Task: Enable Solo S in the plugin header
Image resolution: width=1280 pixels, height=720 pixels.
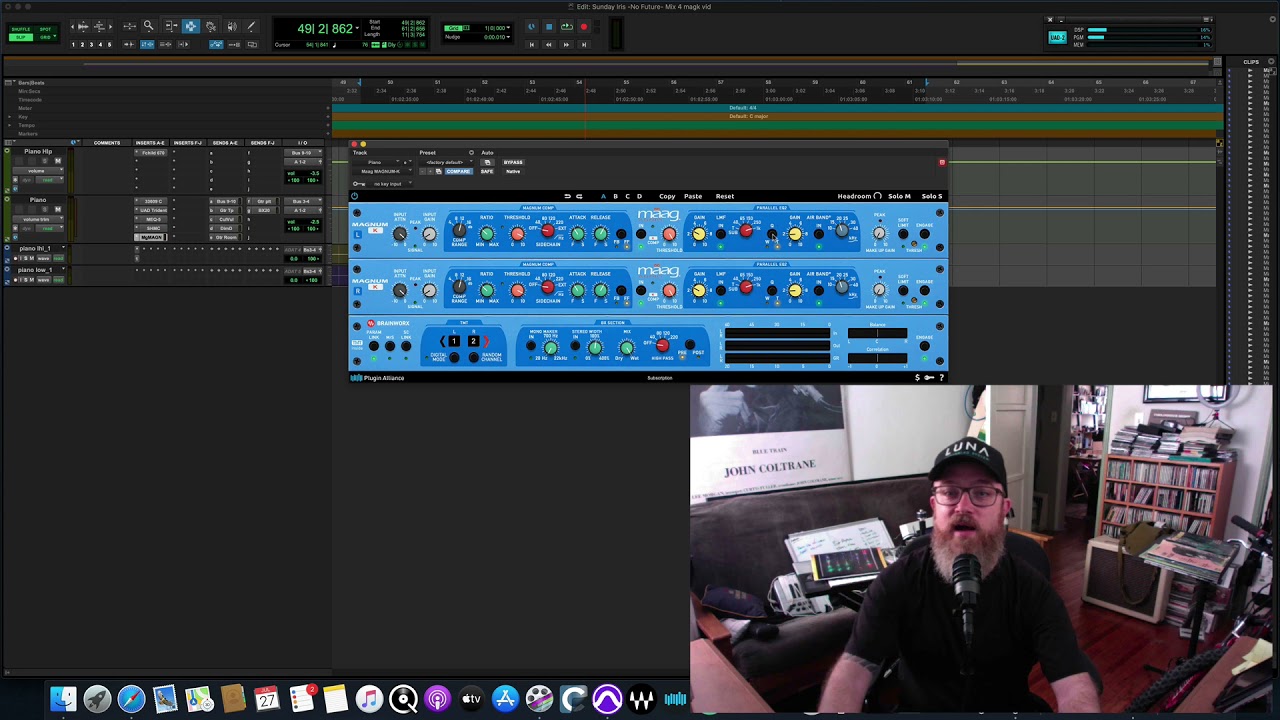Action: click(931, 196)
